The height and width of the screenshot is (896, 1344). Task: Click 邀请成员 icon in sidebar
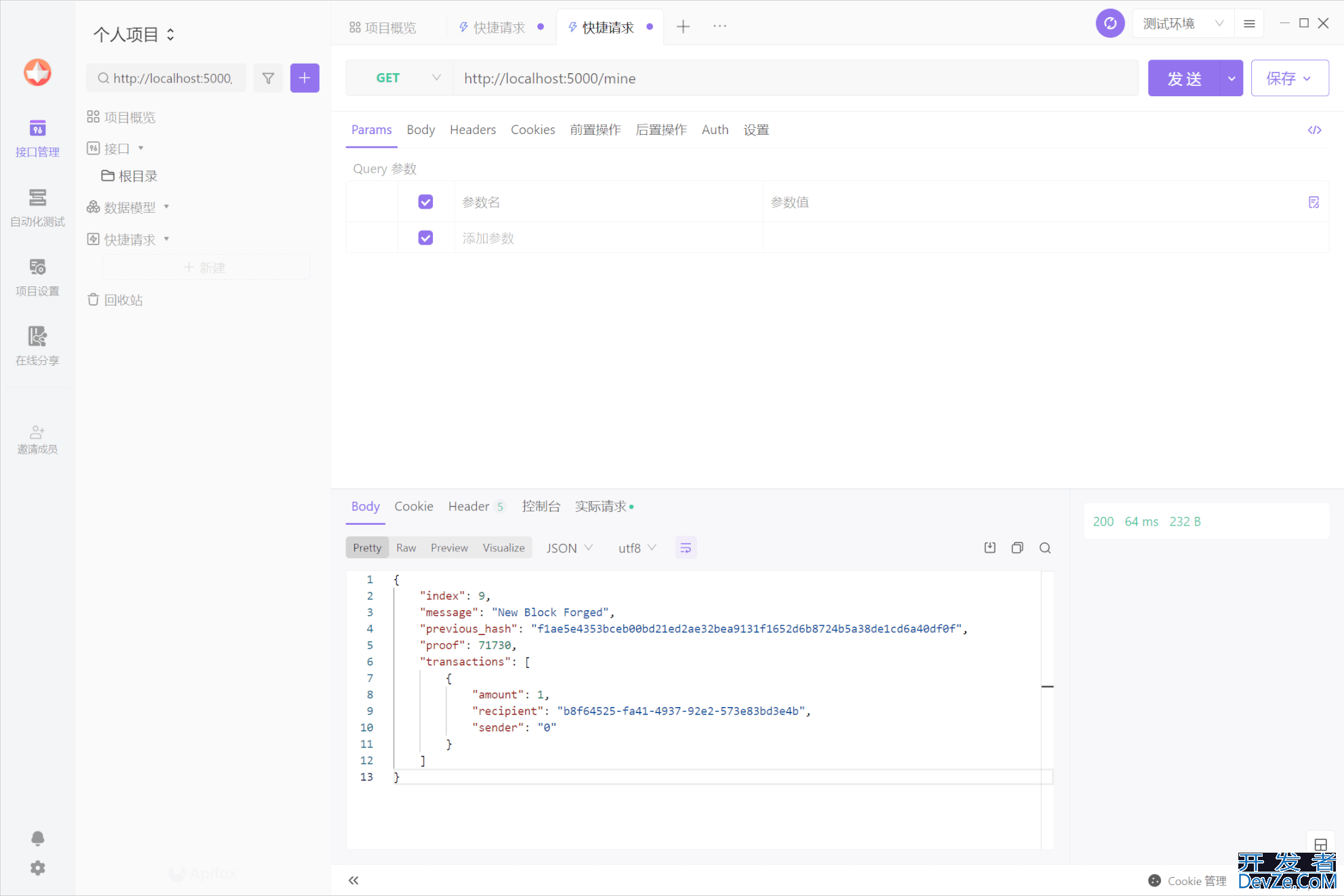click(37, 440)
